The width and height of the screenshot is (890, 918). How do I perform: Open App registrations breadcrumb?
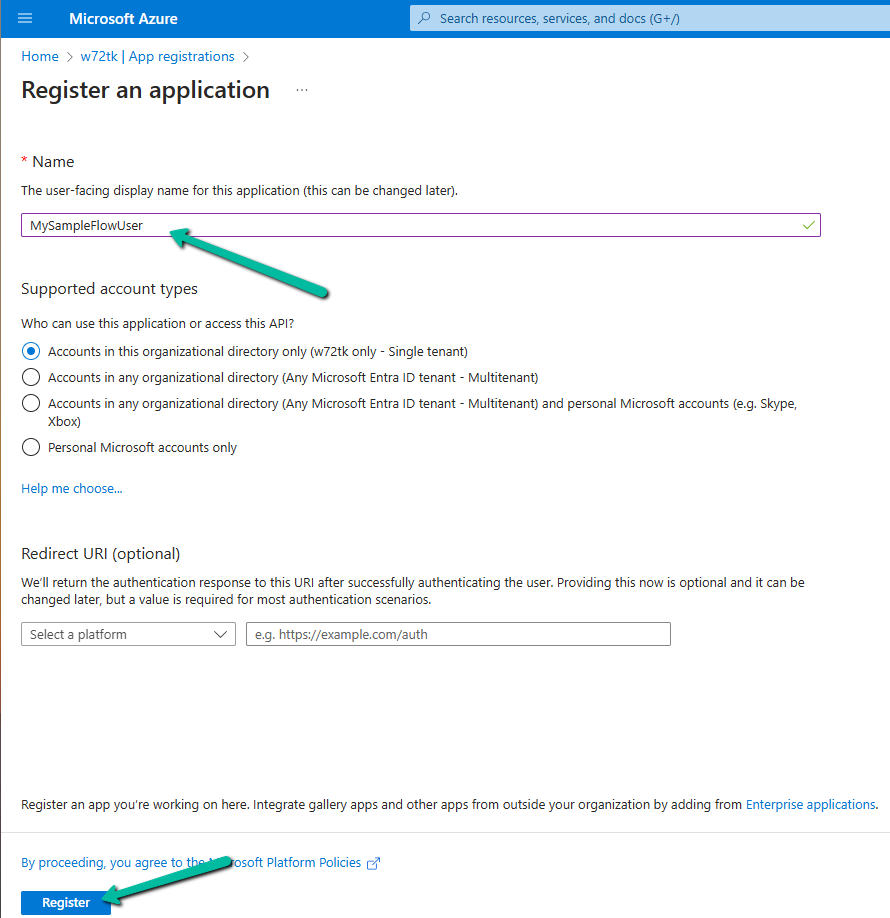(181, 56)
